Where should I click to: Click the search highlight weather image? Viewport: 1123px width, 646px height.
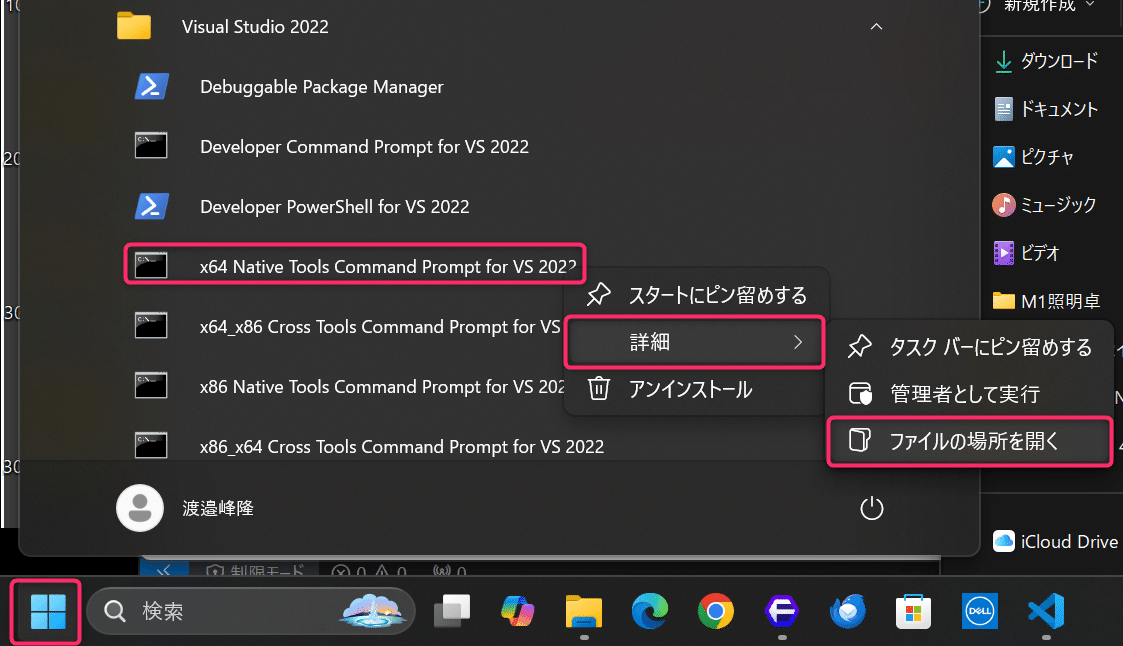tap(372, 611)
